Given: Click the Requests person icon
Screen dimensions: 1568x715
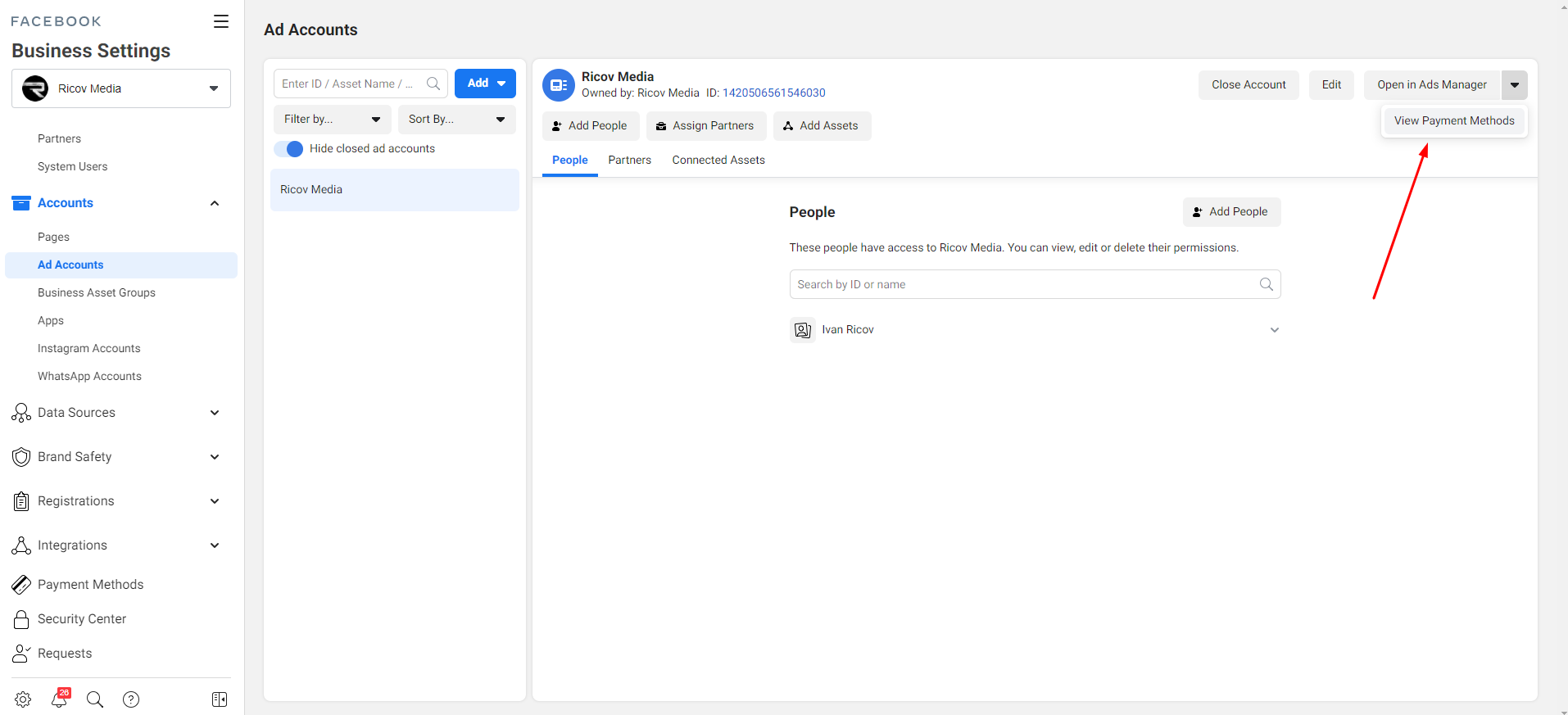Looking at the screenshot, I should tap(21, 654).
